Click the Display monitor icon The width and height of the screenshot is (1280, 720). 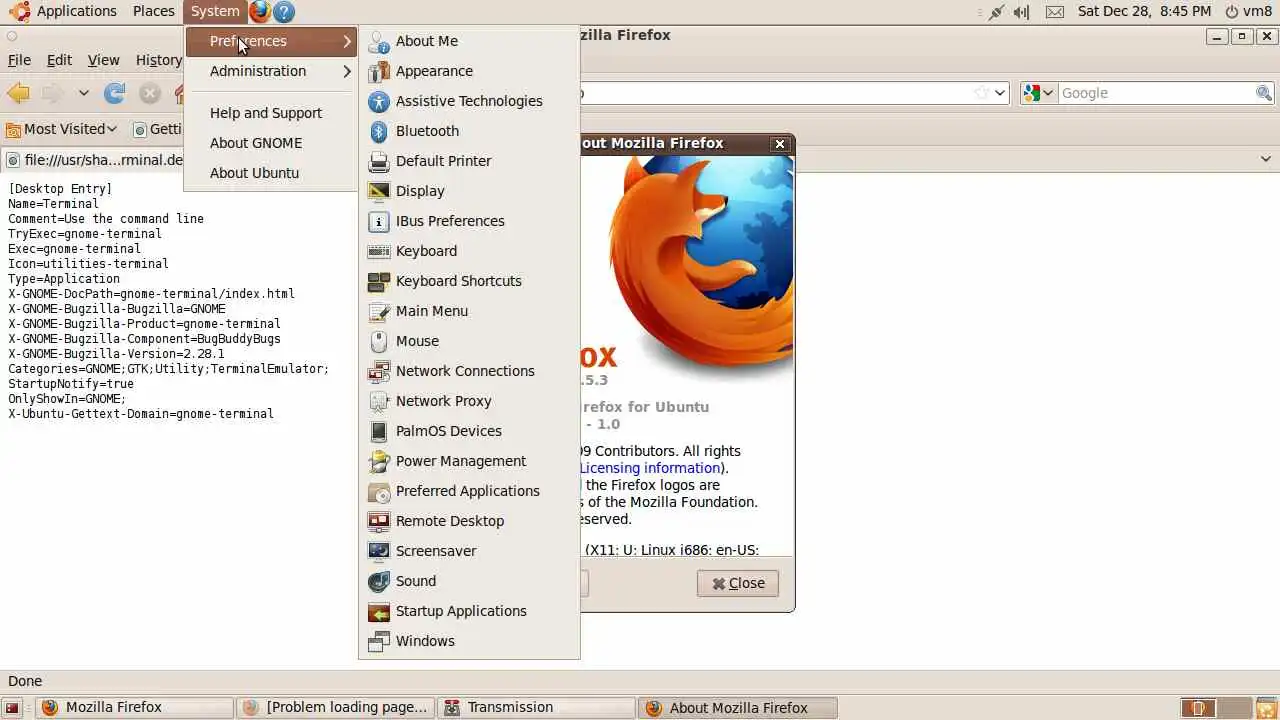(379, 191)
